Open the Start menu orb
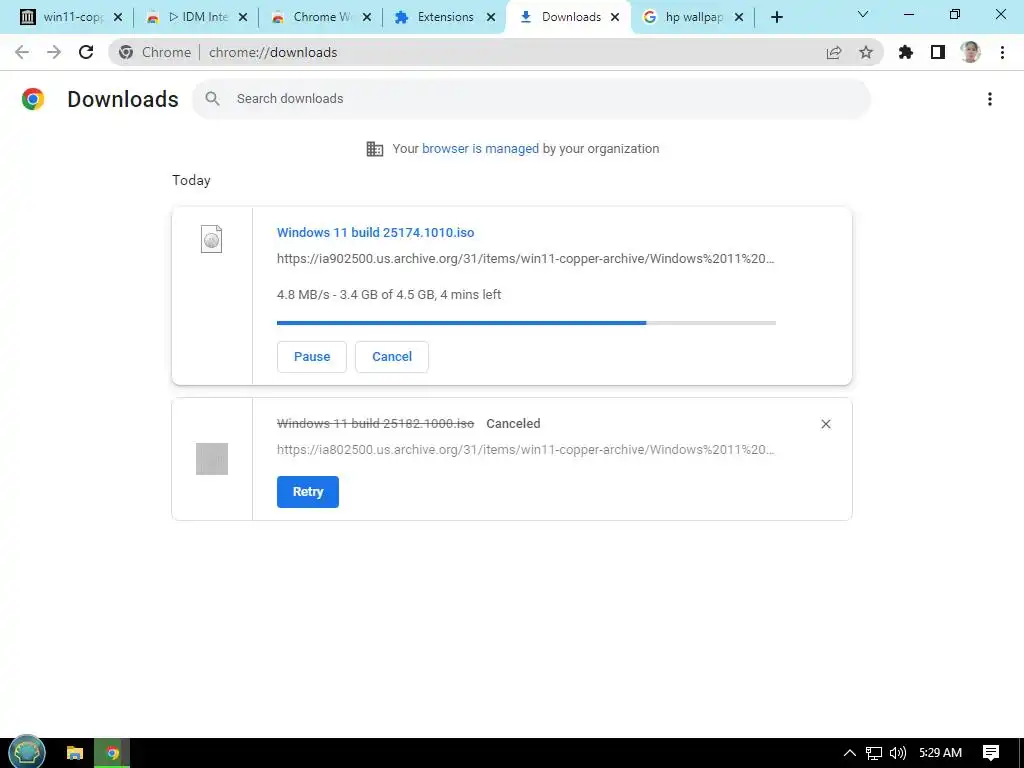 25,753
